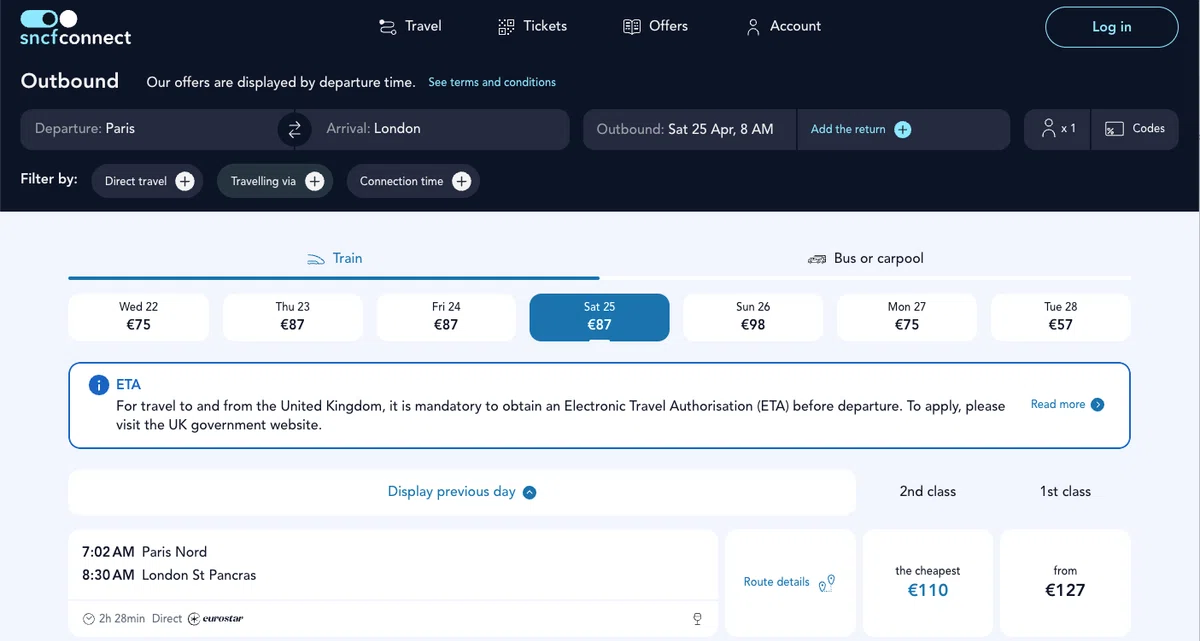Expand Display previous day chevron
The image size is (1200, 641).
530,492
